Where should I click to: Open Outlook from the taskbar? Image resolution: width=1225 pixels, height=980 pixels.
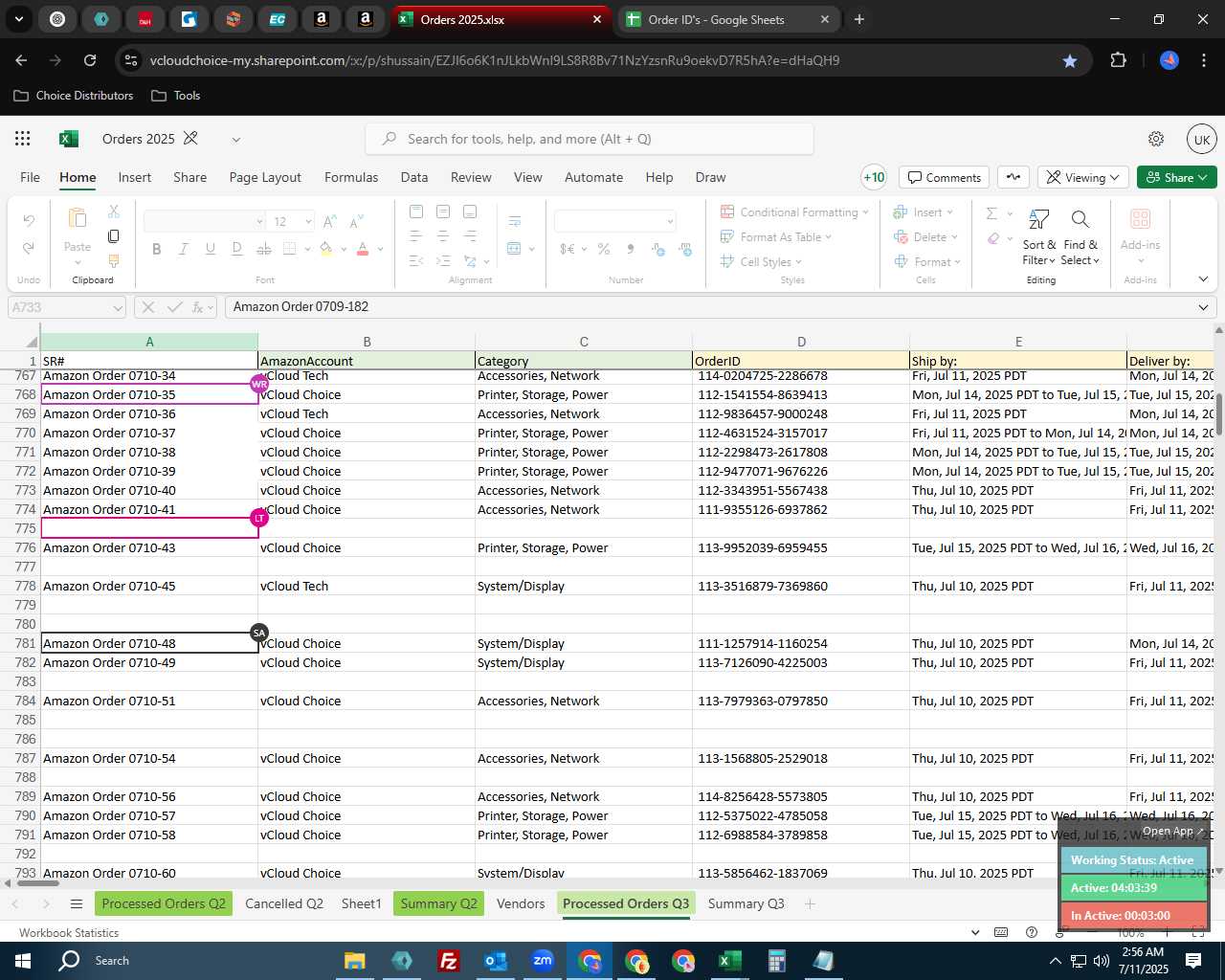coord(496,961)
